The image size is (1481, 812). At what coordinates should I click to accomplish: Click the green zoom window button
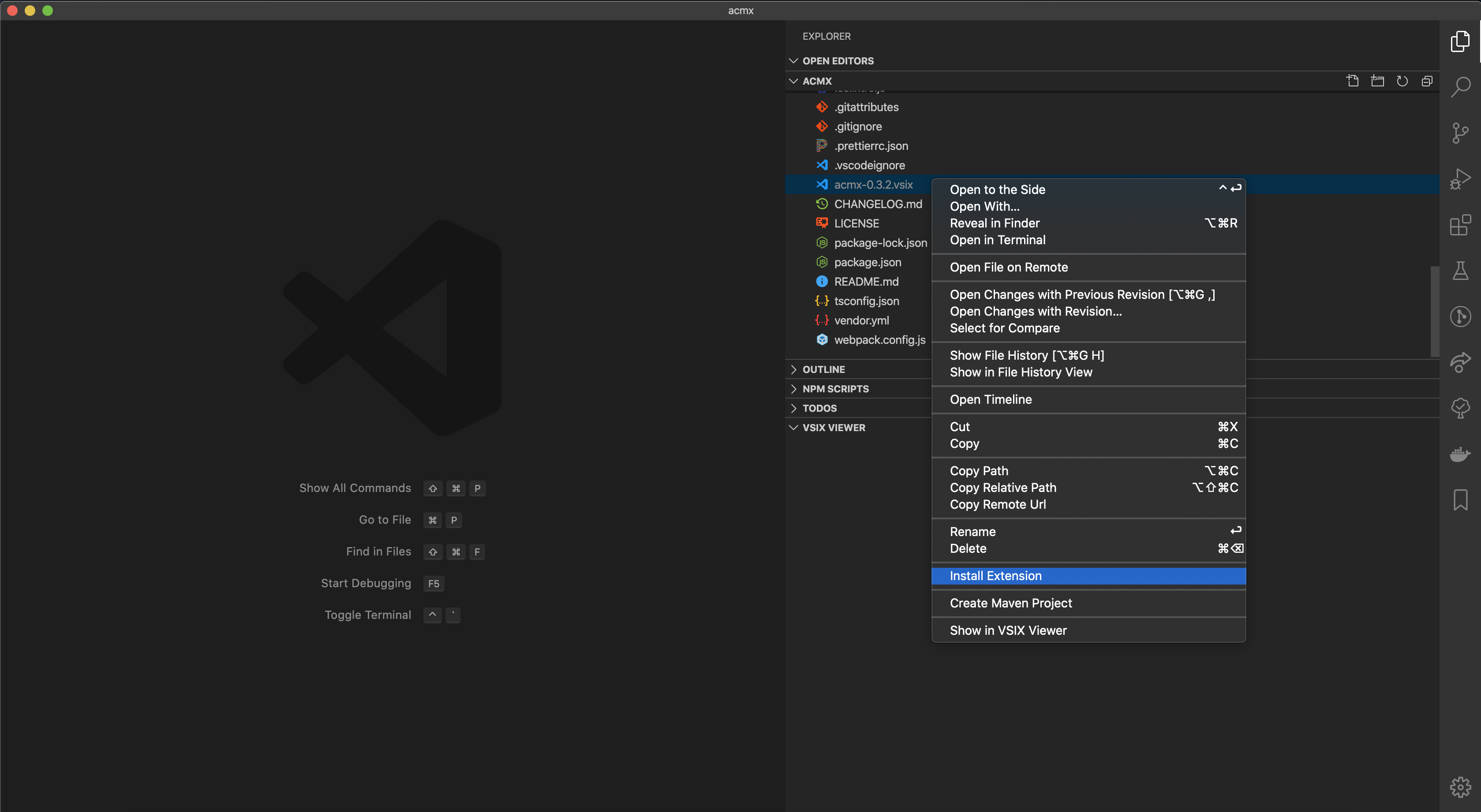pyautogui.click(x=48, y=10)
